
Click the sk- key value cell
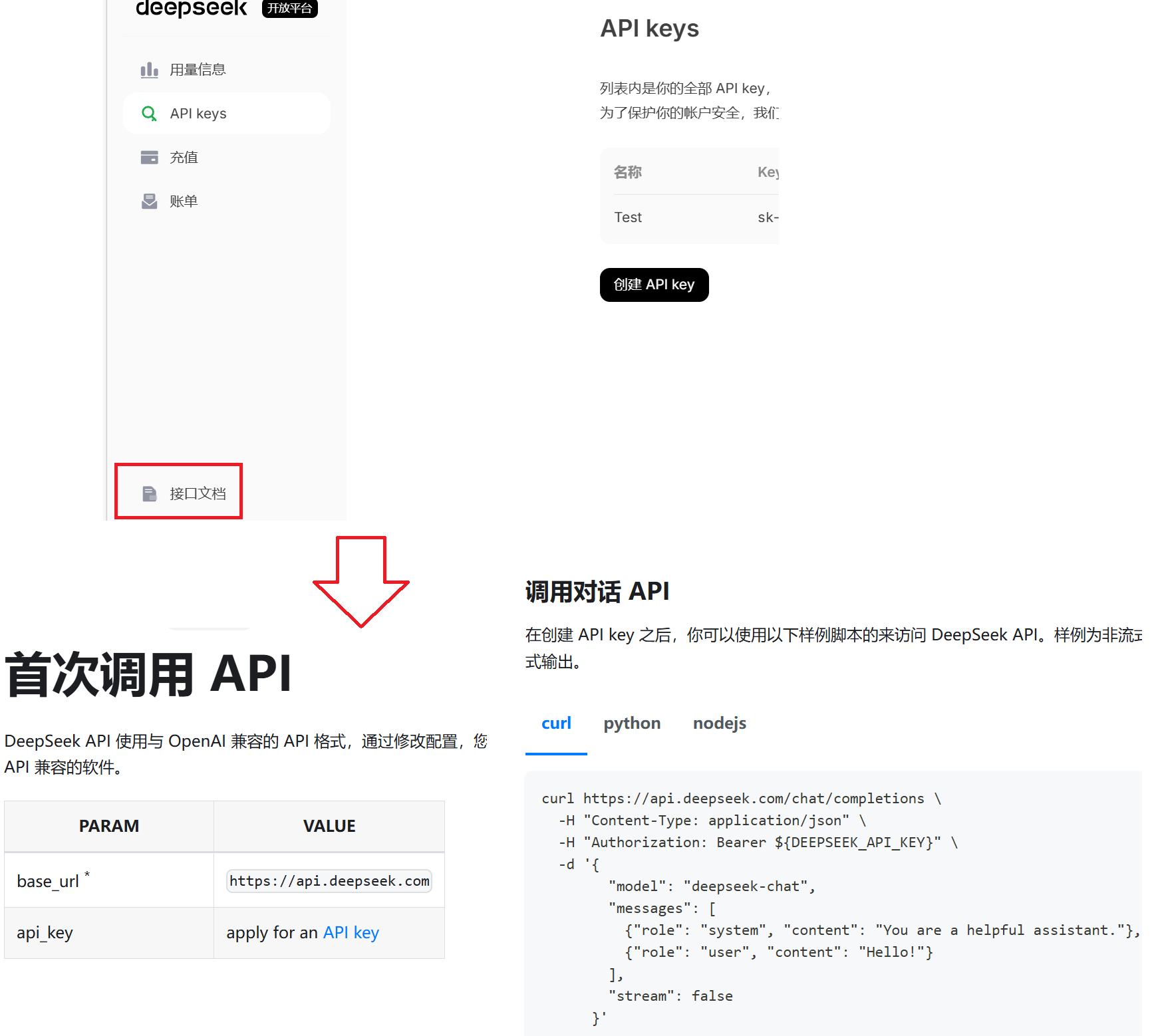pos(768,217)
